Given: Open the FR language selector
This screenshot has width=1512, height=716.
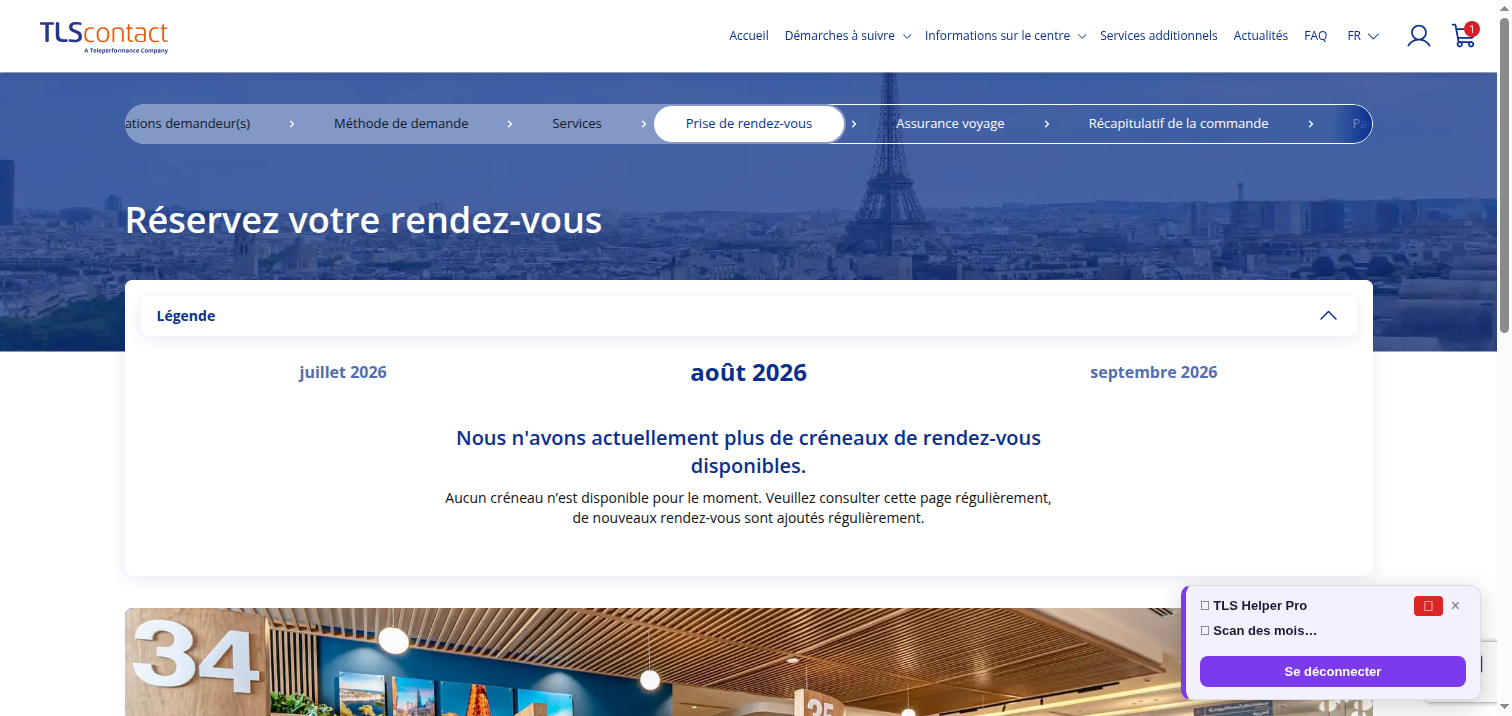Looking at the screenshot, I should tap(1363, 36).
